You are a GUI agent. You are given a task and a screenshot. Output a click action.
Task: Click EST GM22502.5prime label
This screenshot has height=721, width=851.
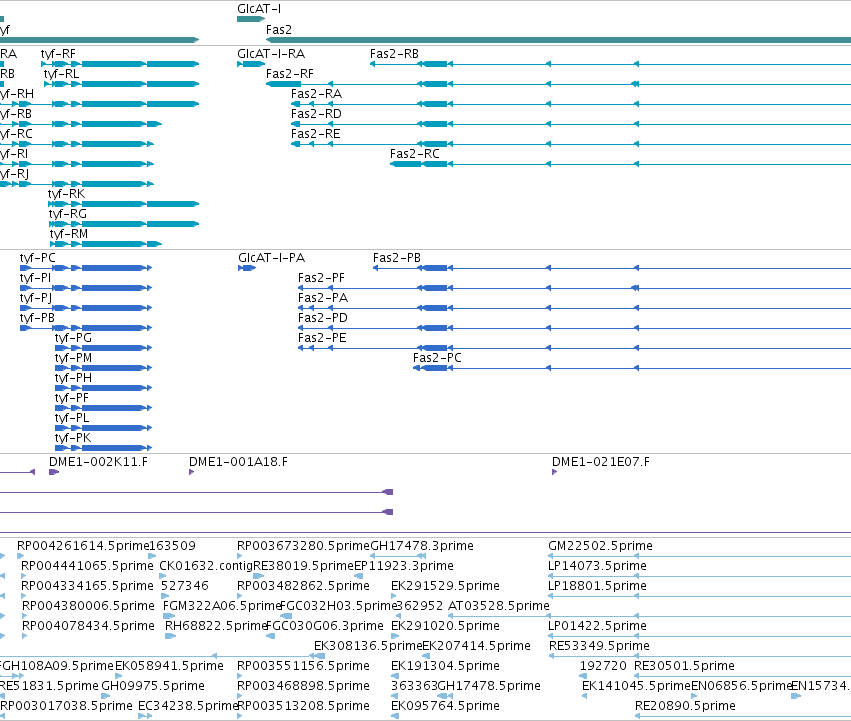600,546
